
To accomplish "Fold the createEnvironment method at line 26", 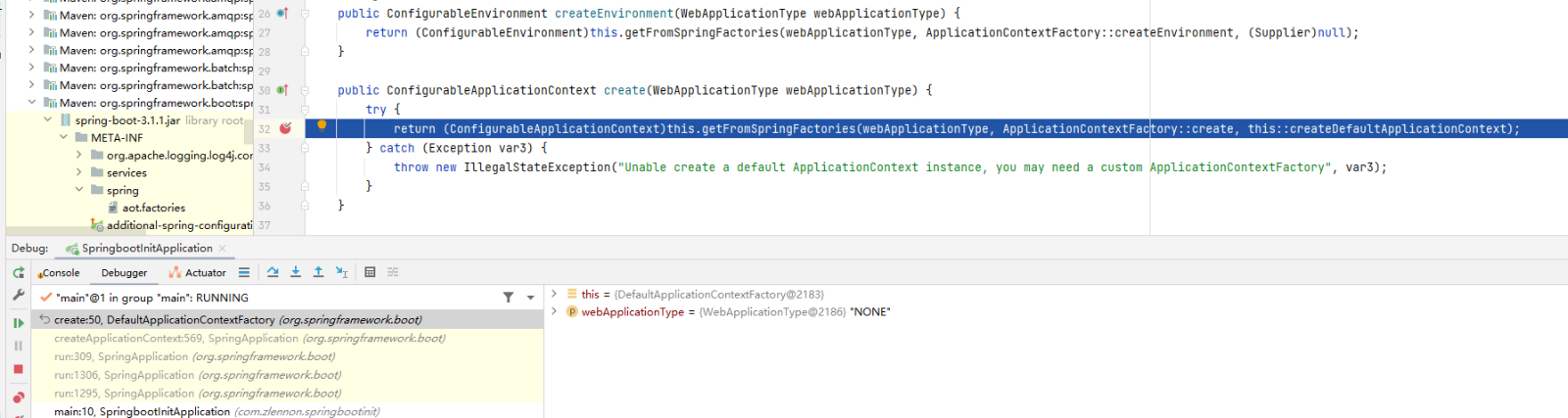I will coord(305,14).
